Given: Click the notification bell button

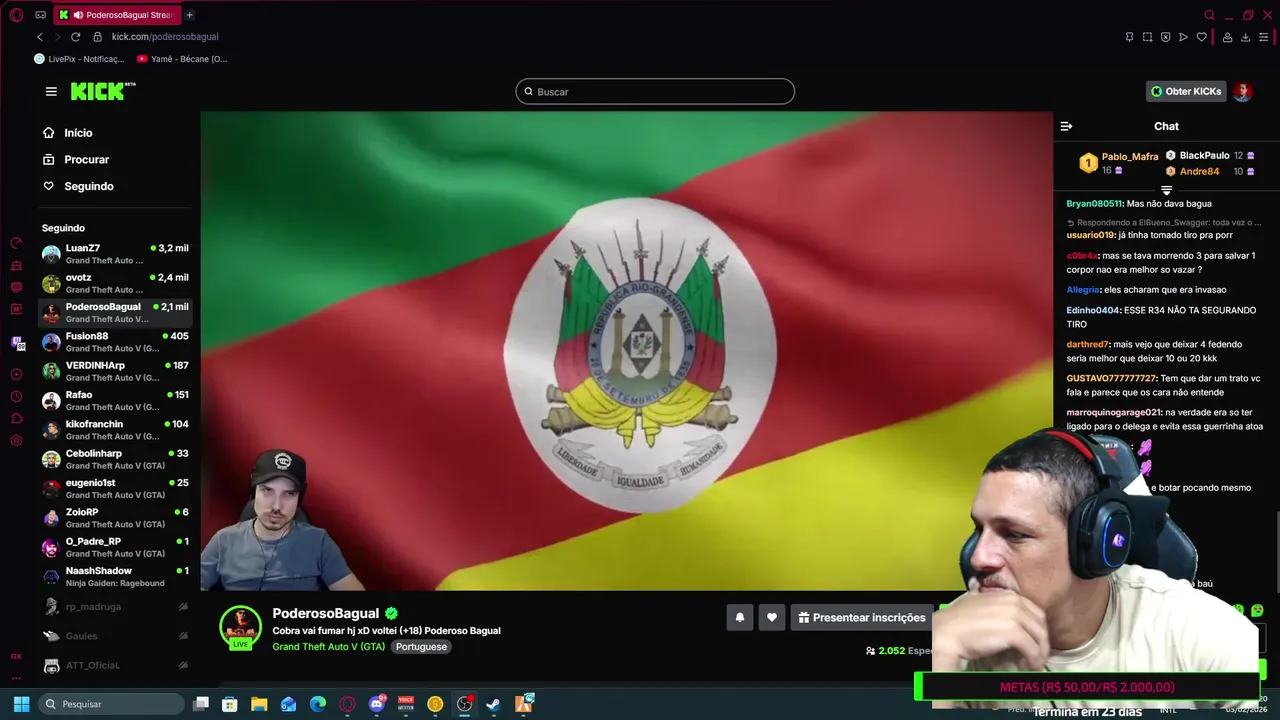Looking at the screenshot, I should [739, 618].
